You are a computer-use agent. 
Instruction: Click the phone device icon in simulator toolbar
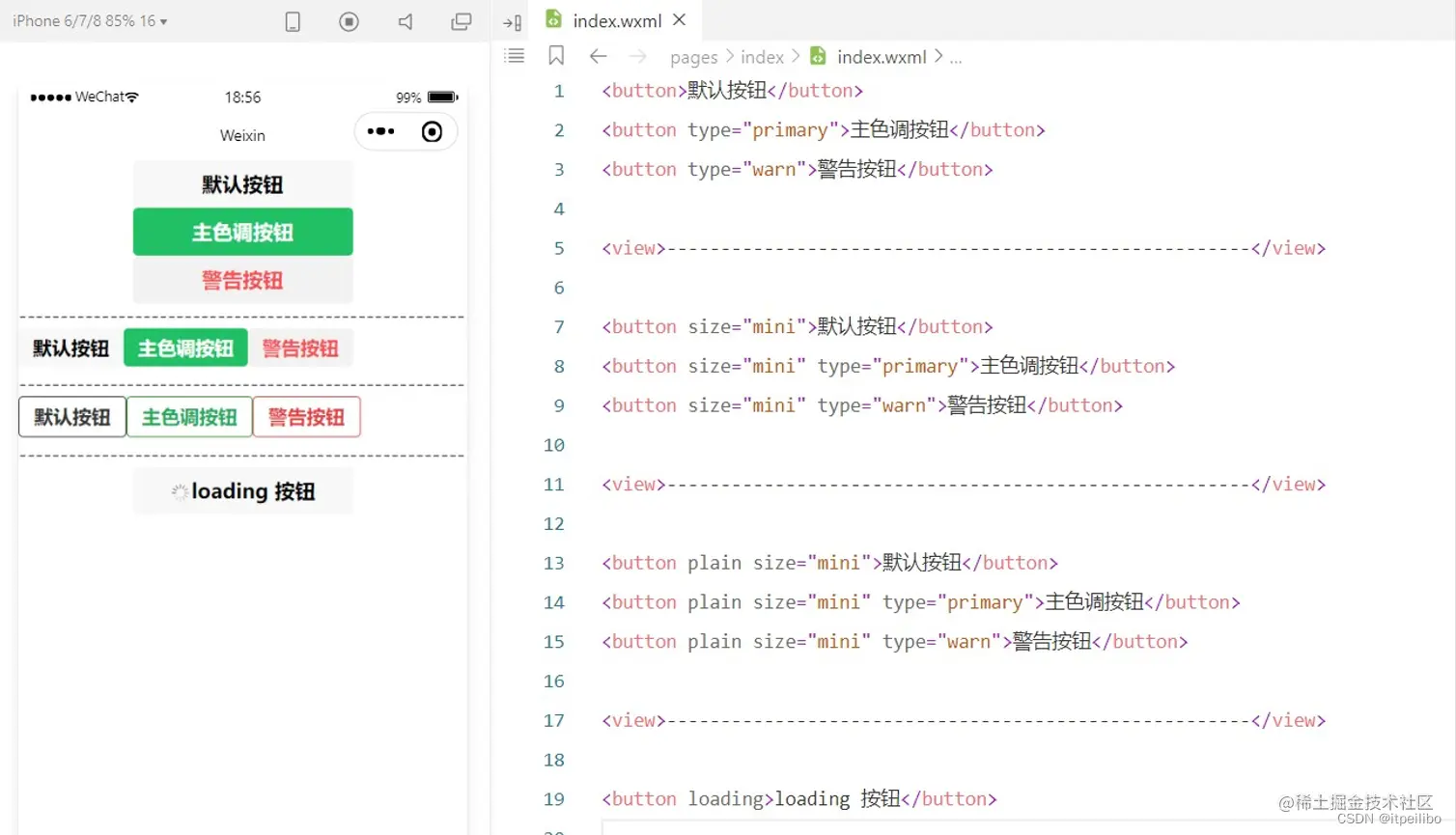pos(293,21)
